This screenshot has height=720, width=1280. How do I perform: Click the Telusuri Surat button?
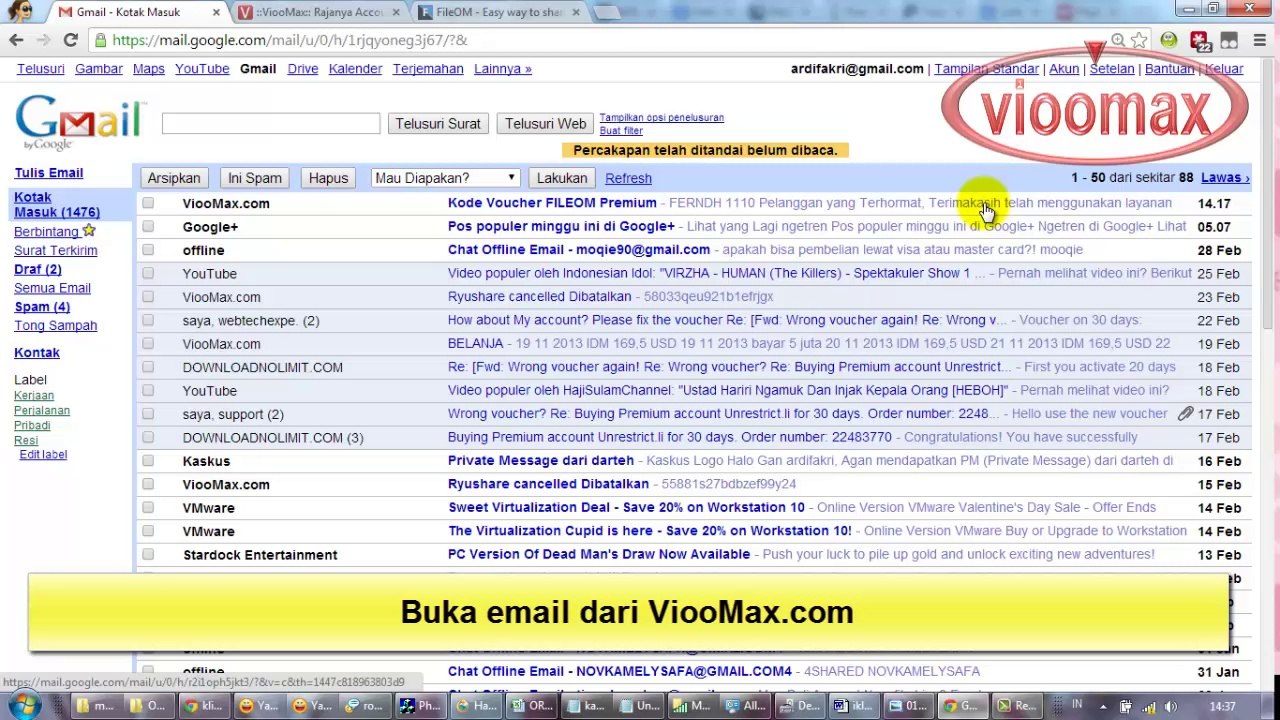tap(438, 124)
